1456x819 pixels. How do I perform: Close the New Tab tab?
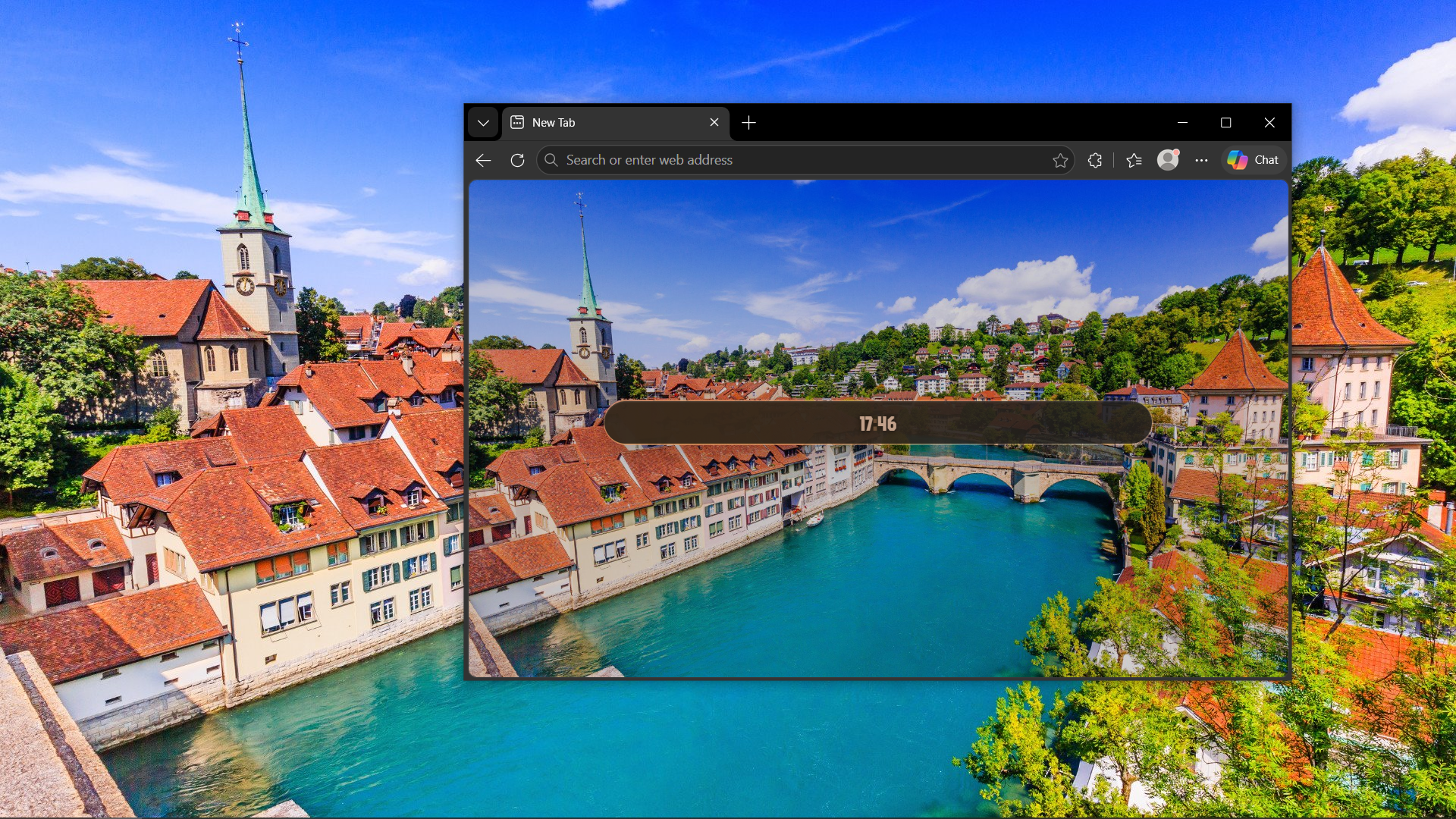(x=714, y=123)
